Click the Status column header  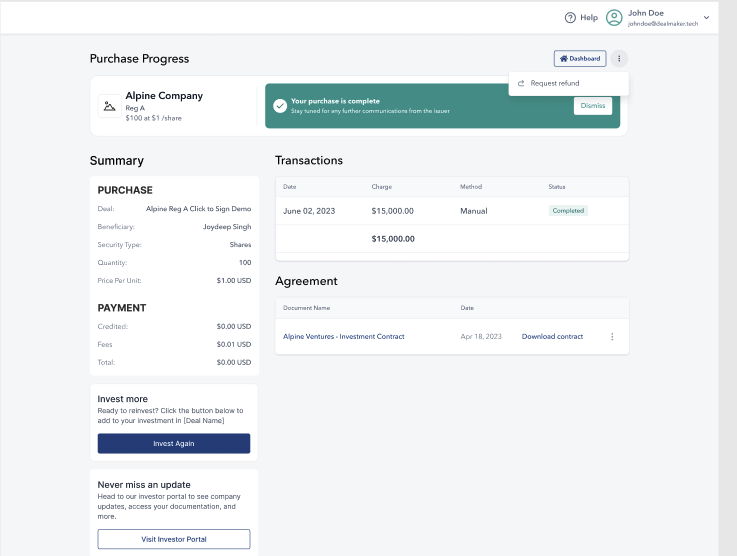pos(557,187)
